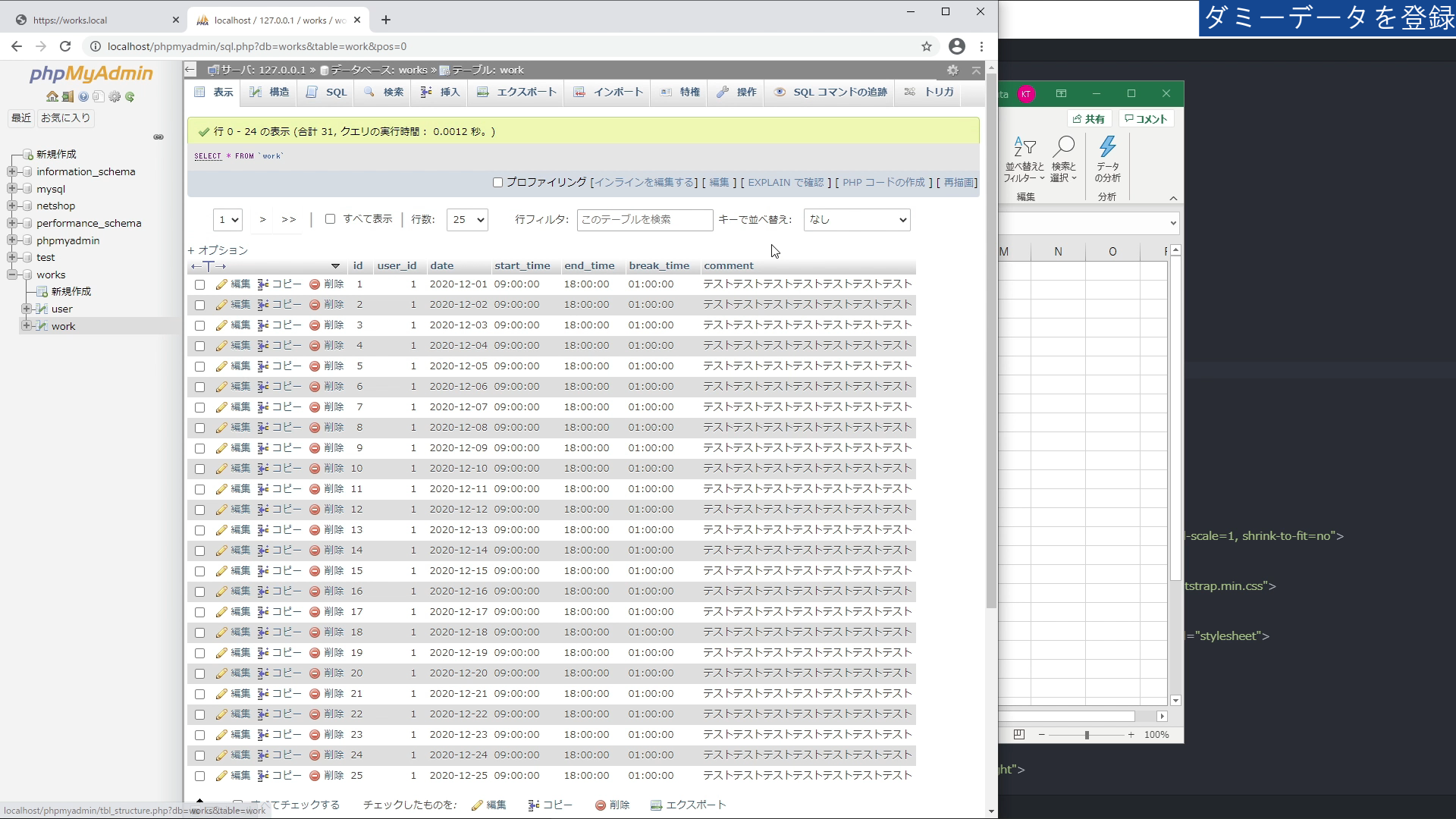This screenshot has width=1456, height=819.
Task: Expand the phpmyadmin database node
Action: pyautogui.click(x=12, y=240)
